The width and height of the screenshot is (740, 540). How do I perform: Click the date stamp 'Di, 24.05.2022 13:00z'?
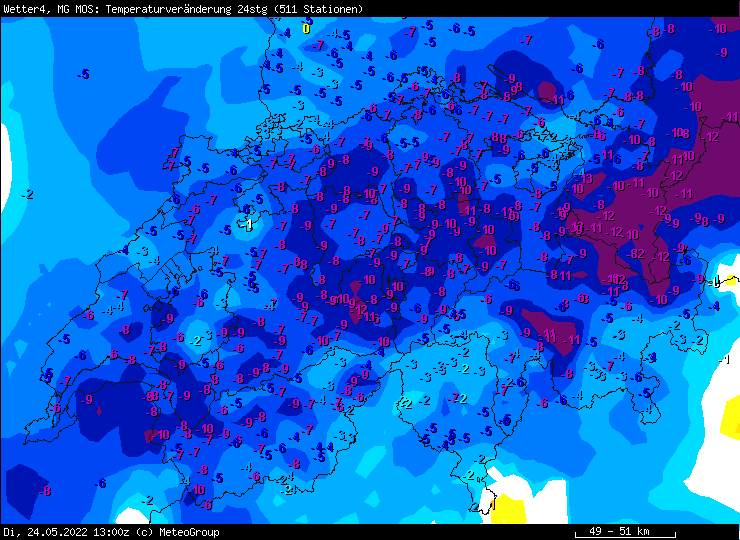click(x=66, y=532)
